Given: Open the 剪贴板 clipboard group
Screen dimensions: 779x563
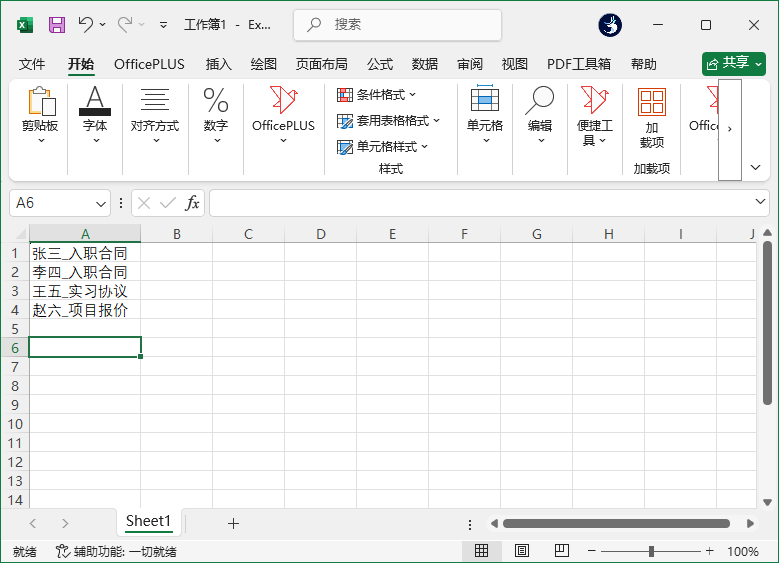Looking at the screenshot, I should point(41,116).
